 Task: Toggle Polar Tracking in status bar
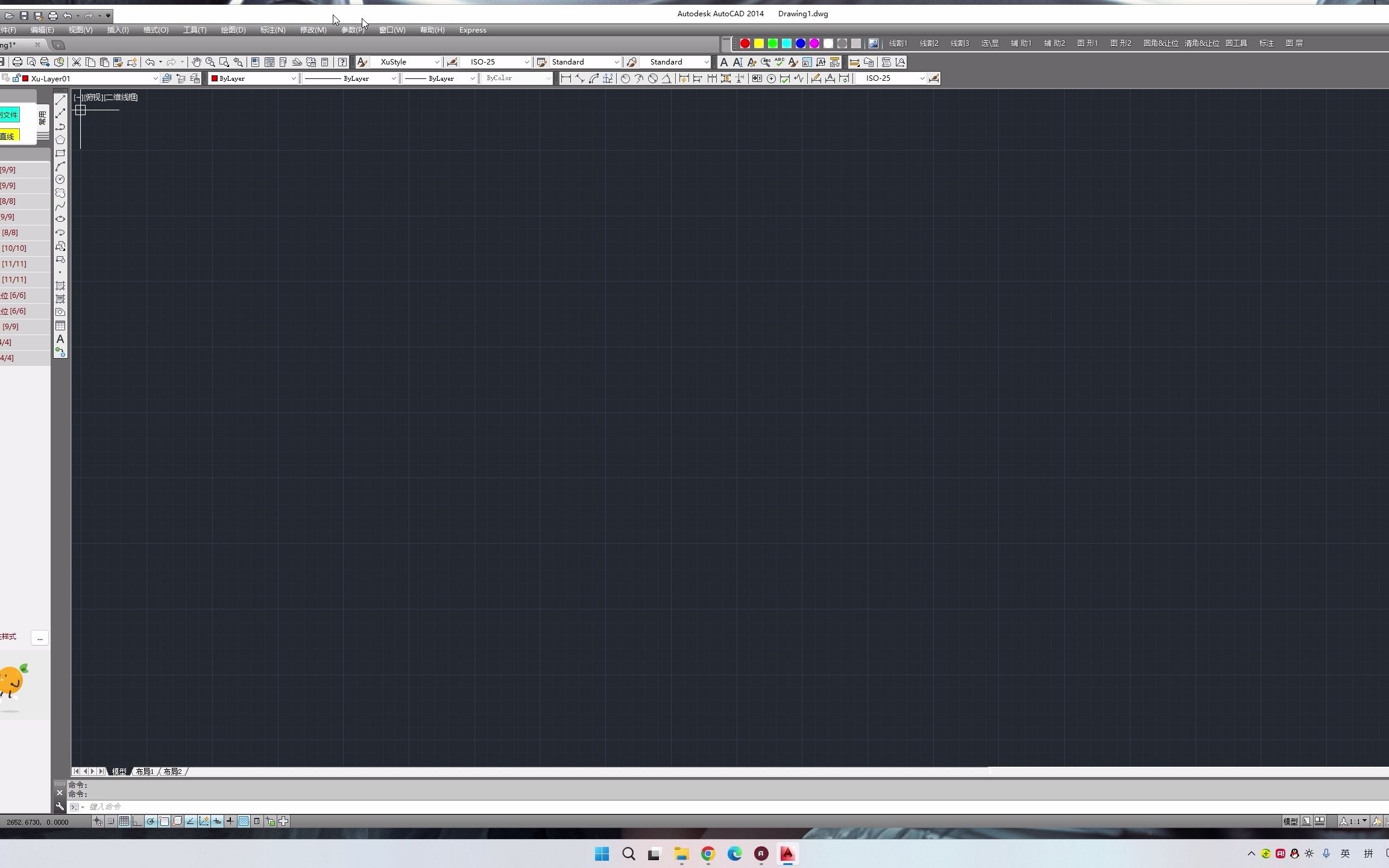click(151, 821)
